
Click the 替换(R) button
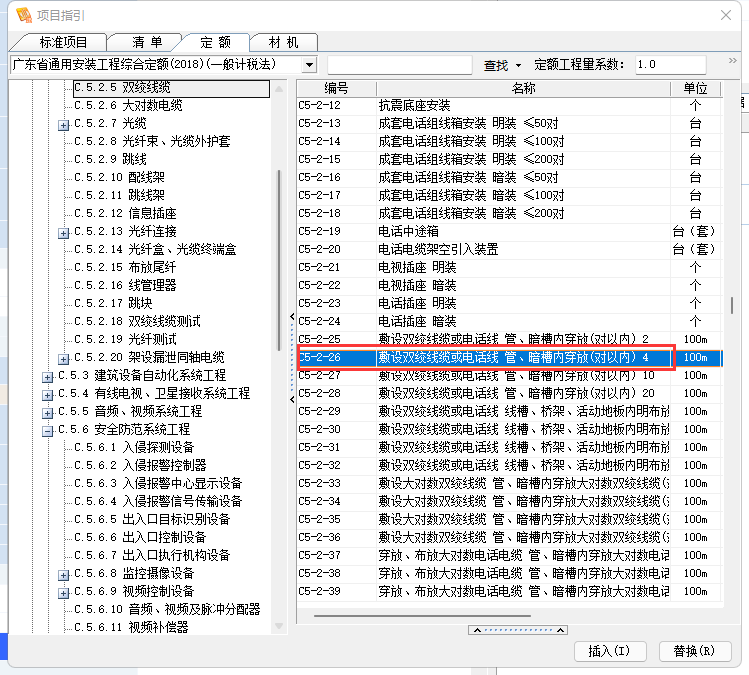(695, 651)
